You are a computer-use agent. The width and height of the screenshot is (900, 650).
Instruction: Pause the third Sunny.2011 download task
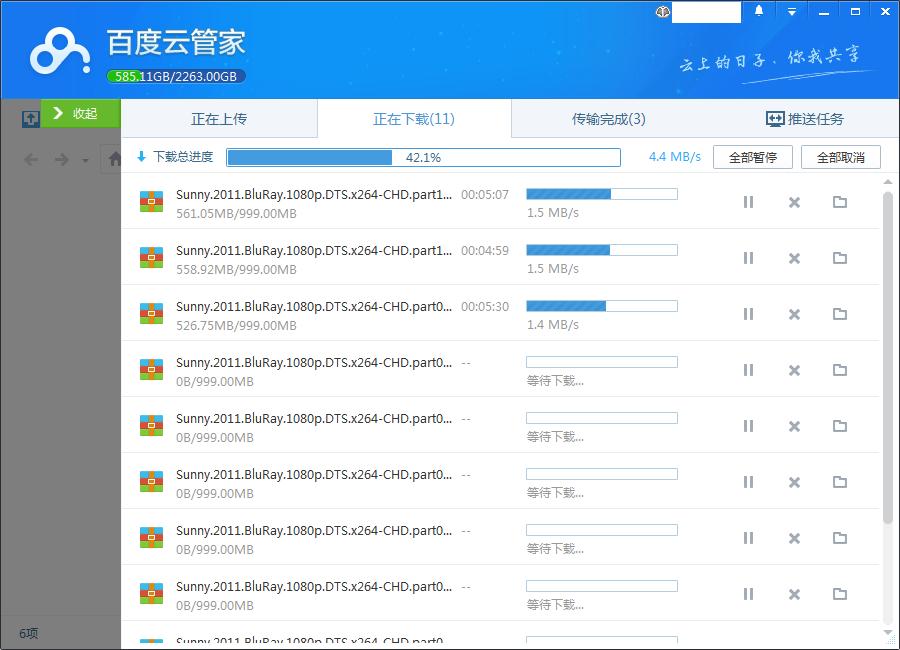pyautogui.click(x=748, y=314)
